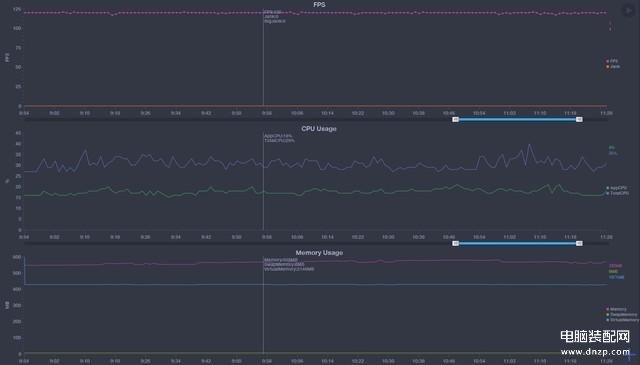Image resolution: width=640 pixels, height=365 pixels.
Task: Click right handle of FPS range slider
Action: [x=579, y=119]
